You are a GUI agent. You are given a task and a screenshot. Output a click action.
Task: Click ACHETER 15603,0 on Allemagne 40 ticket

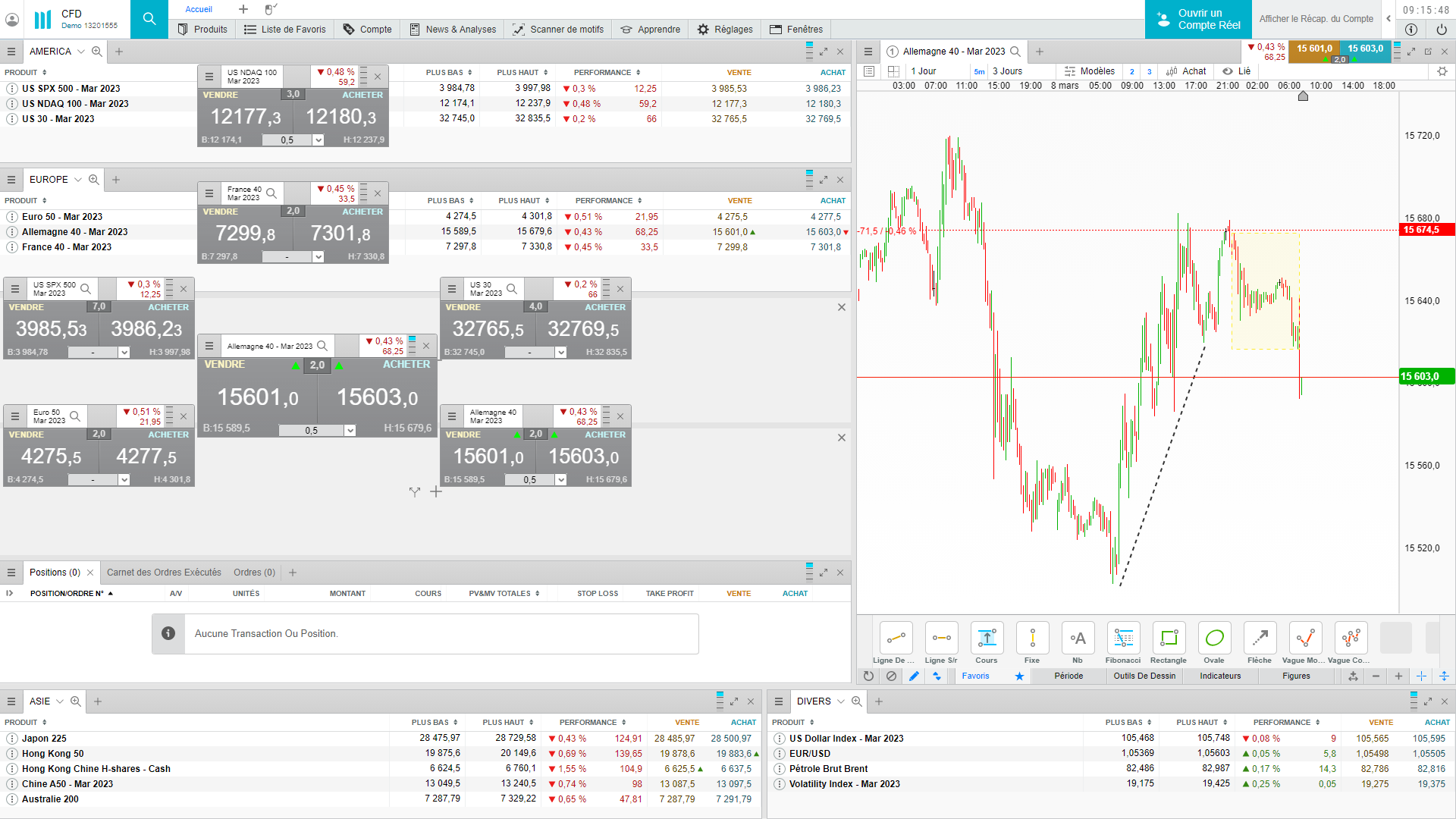tap(377, 397)
